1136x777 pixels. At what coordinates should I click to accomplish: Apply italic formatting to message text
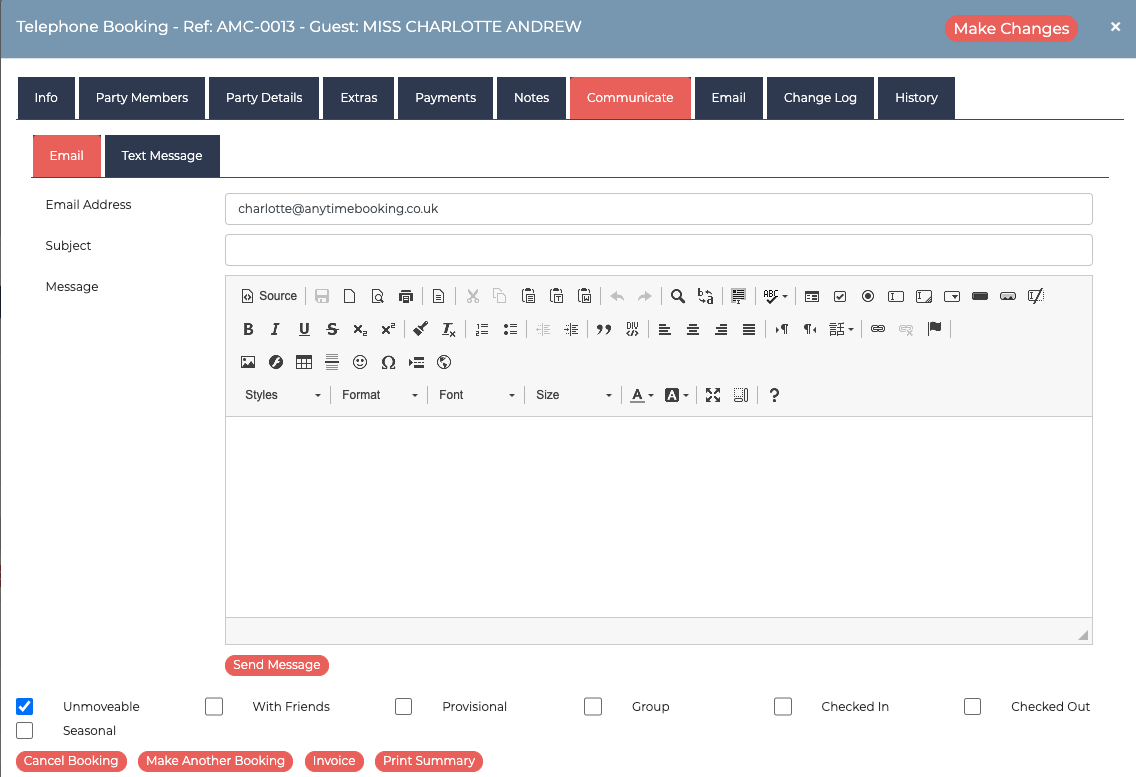(x=275, y=329)
